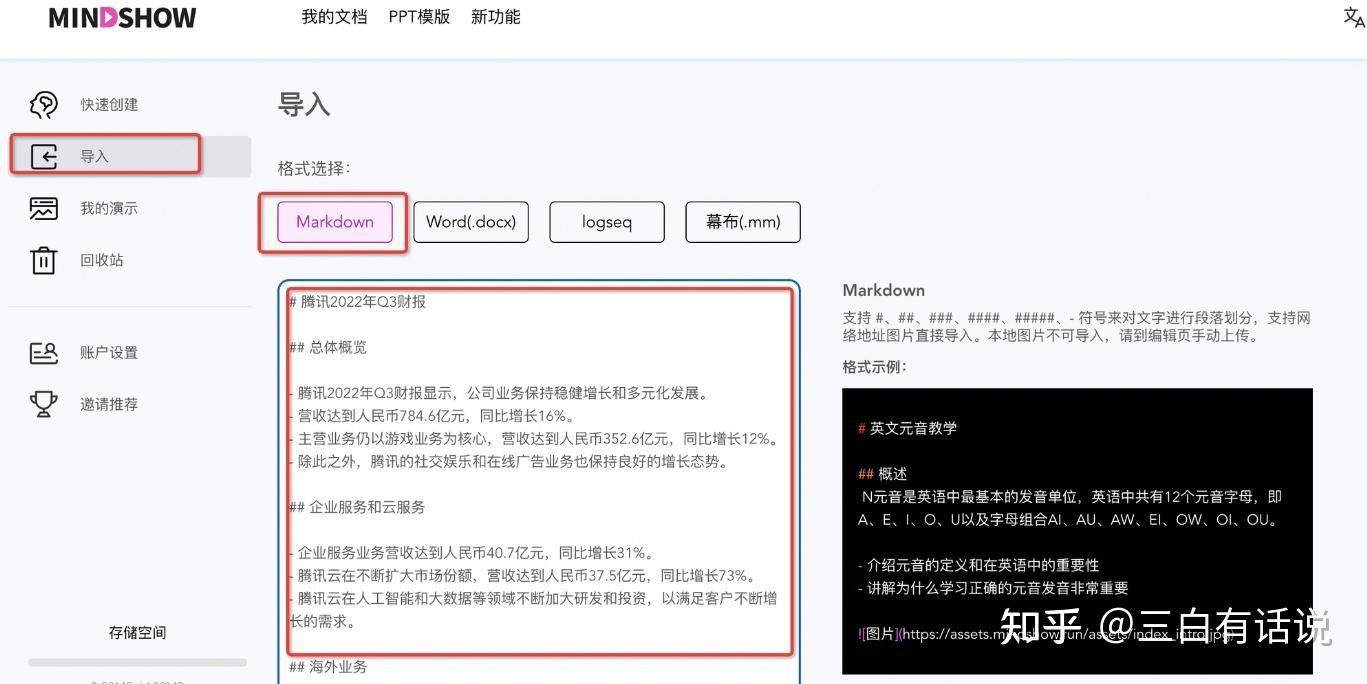The height and width of the screenshot is (684, 1367).
Task: Click the 腾讯2022年Q3财报 heading line
Action: point(356,301)
